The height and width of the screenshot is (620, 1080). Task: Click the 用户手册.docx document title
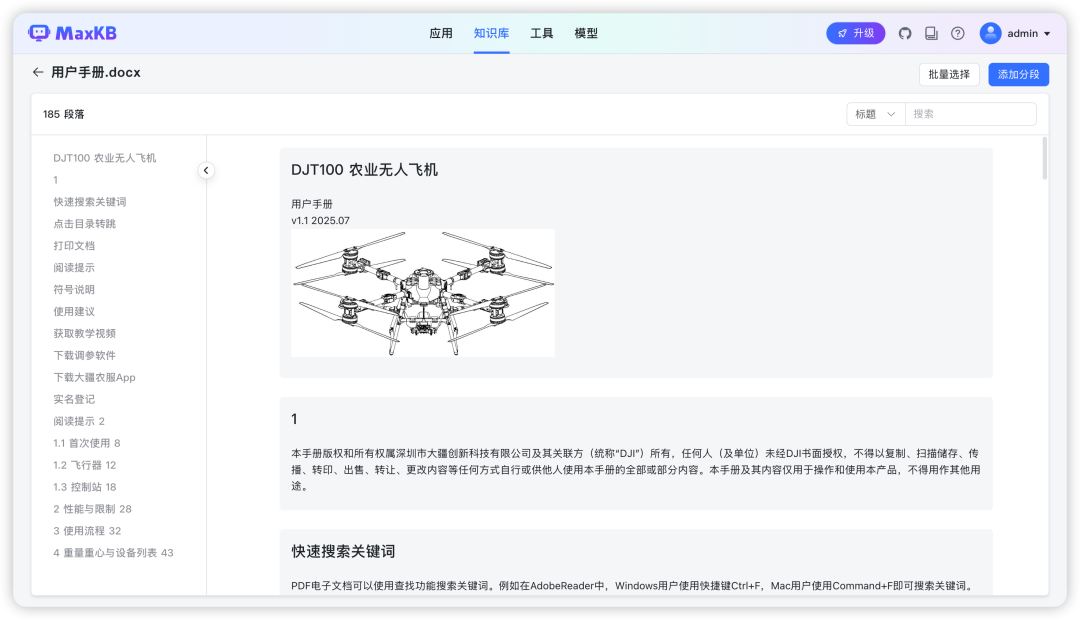[x=96, y=72]
